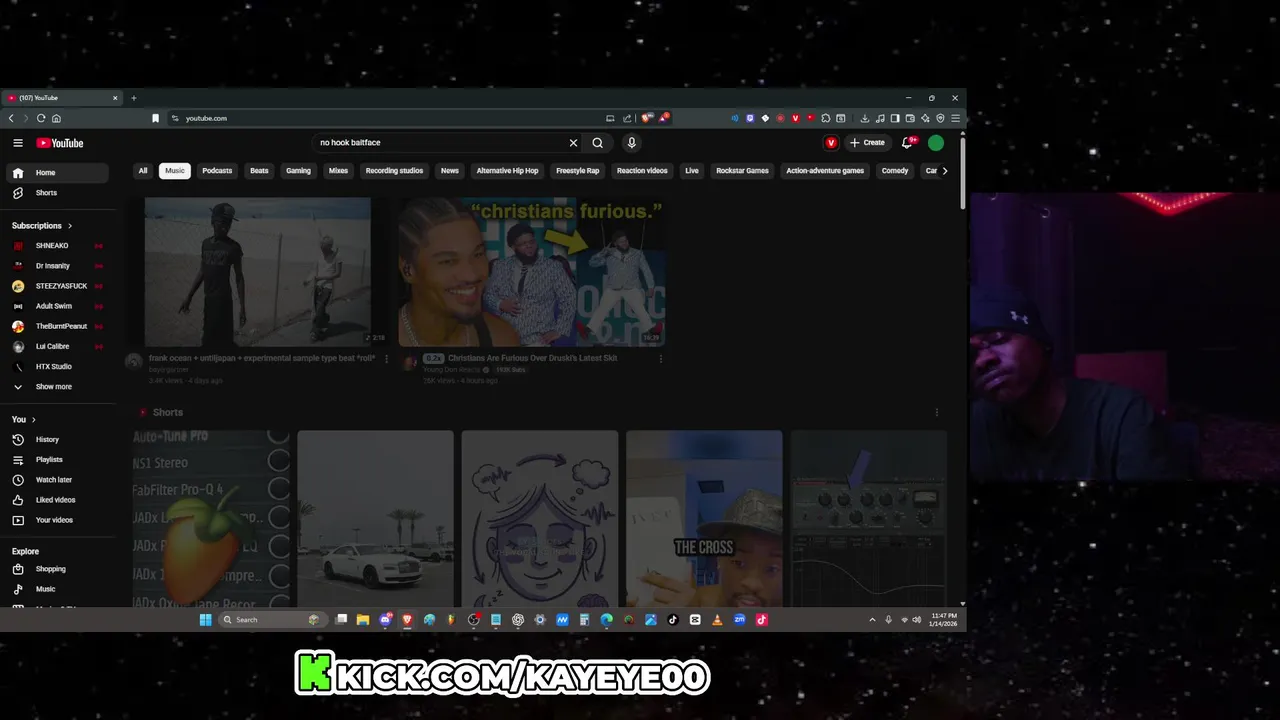Select the Beats filter chip
1280x720 pixels.
[259, 171]
